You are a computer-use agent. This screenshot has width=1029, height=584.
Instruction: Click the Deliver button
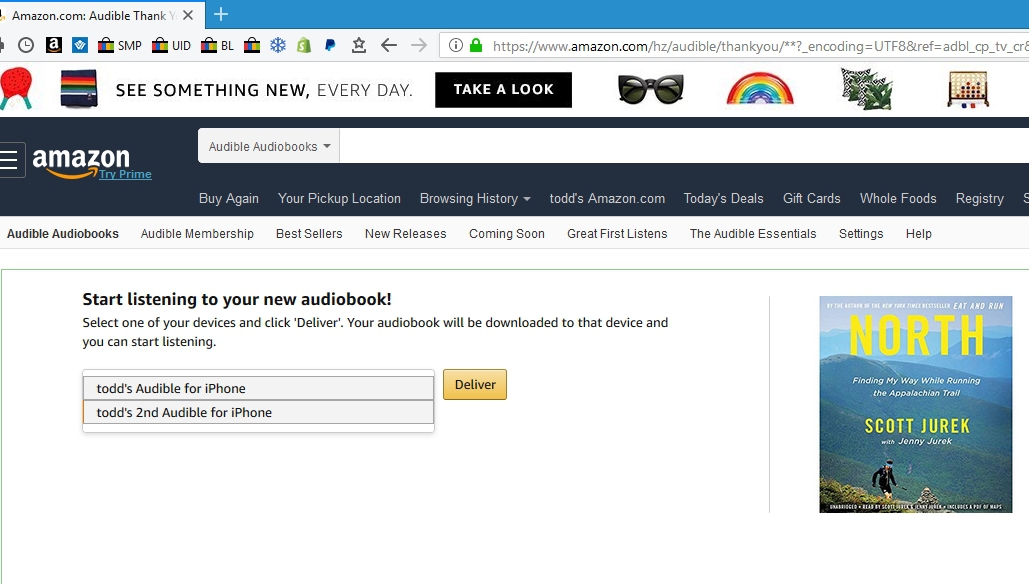click(475, 385)
